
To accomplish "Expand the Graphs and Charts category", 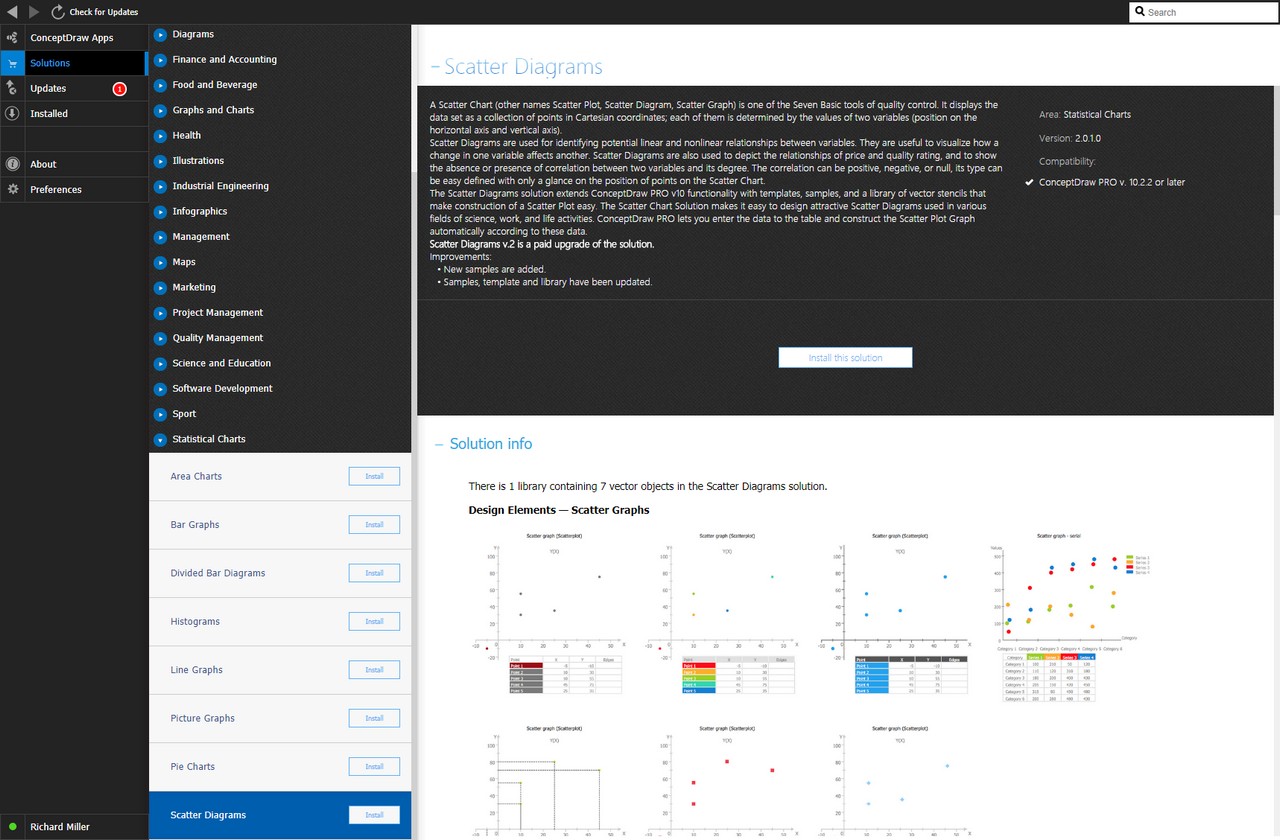I will (x=160, y=110).
